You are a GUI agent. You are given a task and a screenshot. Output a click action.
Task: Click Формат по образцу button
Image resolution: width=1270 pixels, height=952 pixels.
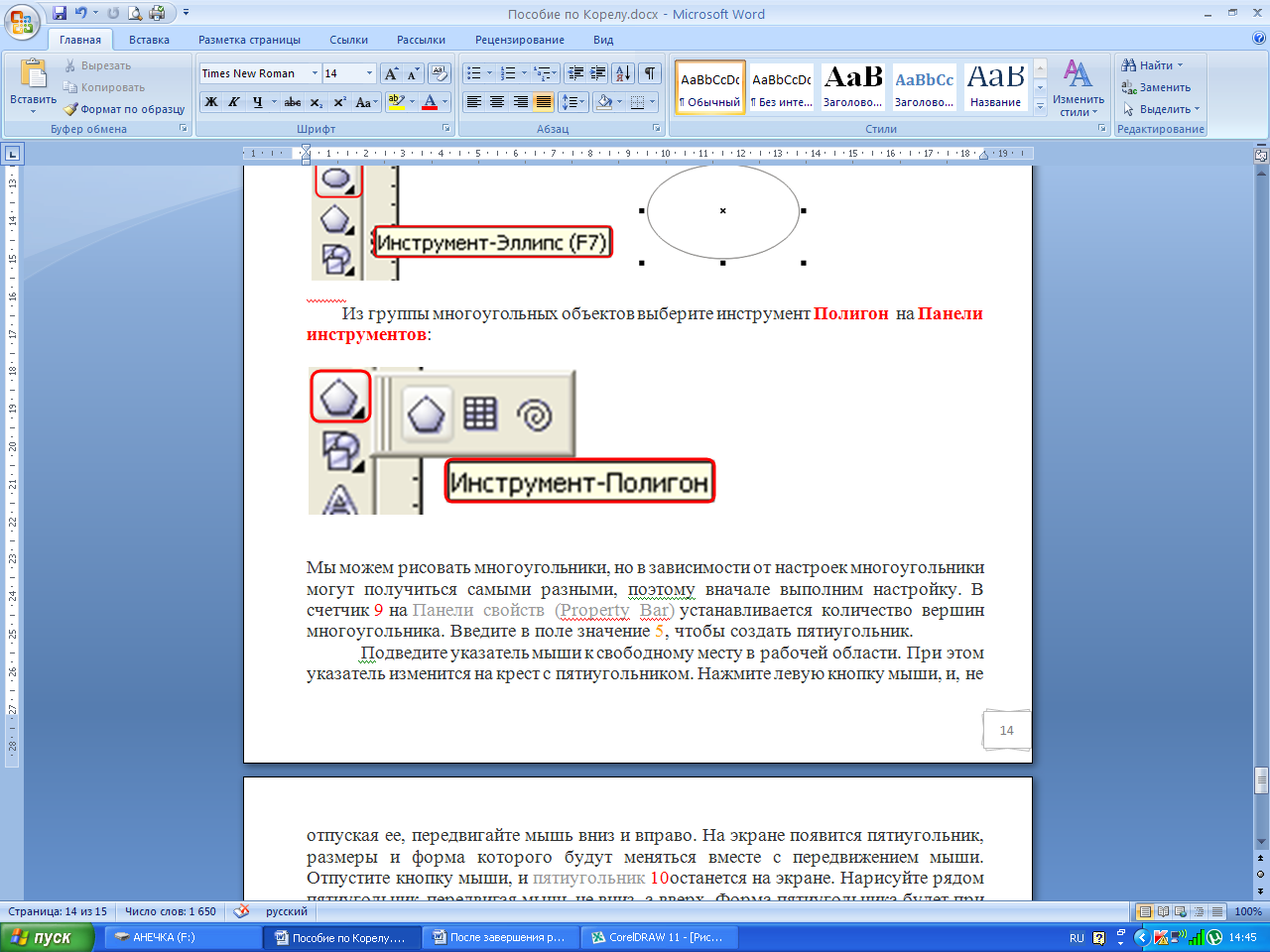click(125, 109)
